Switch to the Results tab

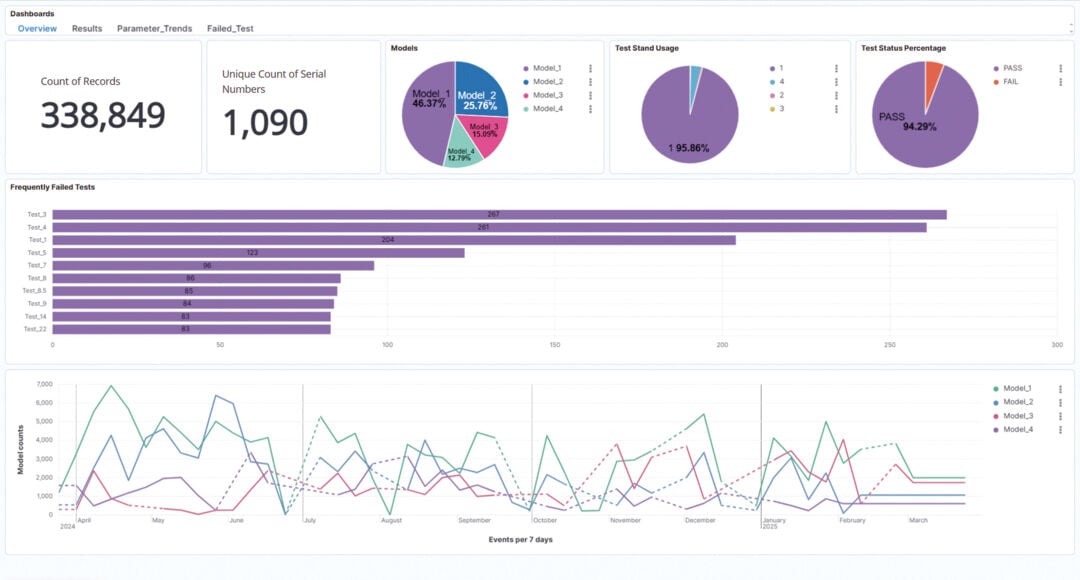pyautogui.click(x=87, y=29)
